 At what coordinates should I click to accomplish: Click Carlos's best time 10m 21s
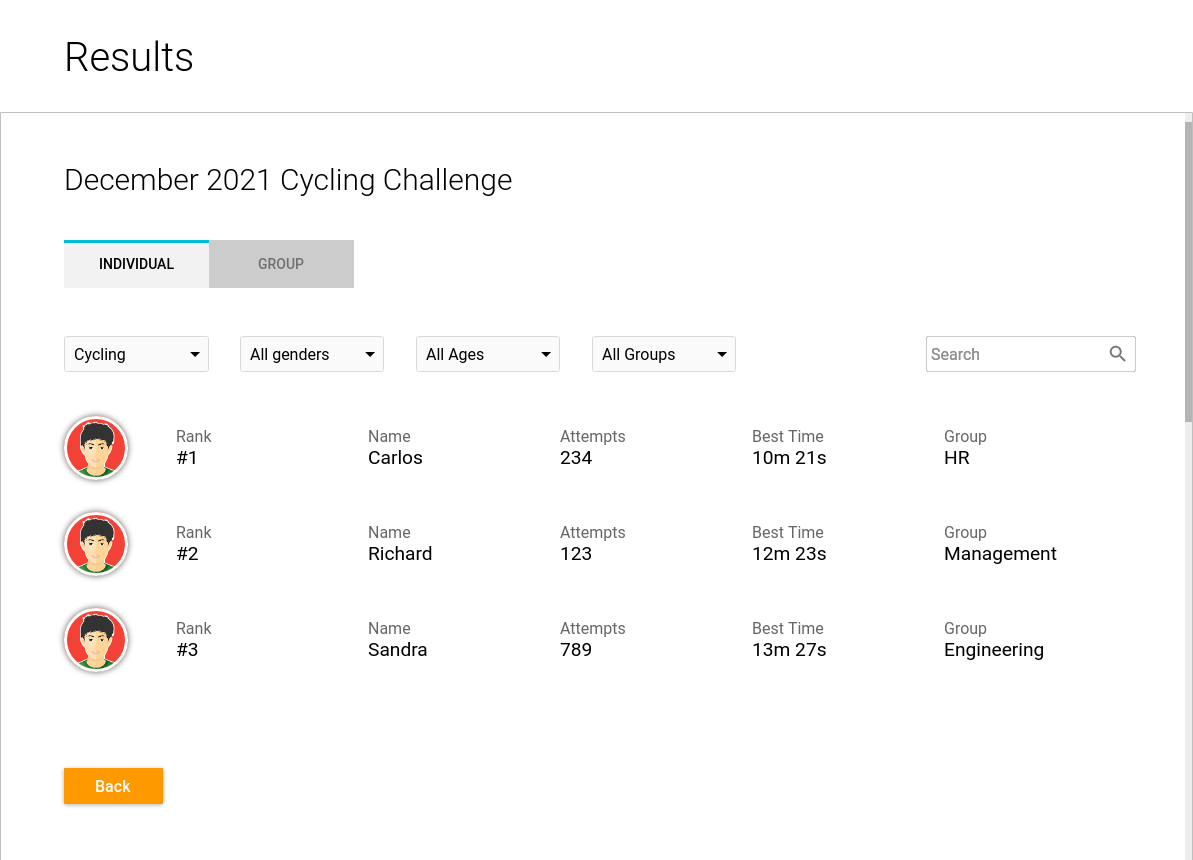[x=789, y=458]
